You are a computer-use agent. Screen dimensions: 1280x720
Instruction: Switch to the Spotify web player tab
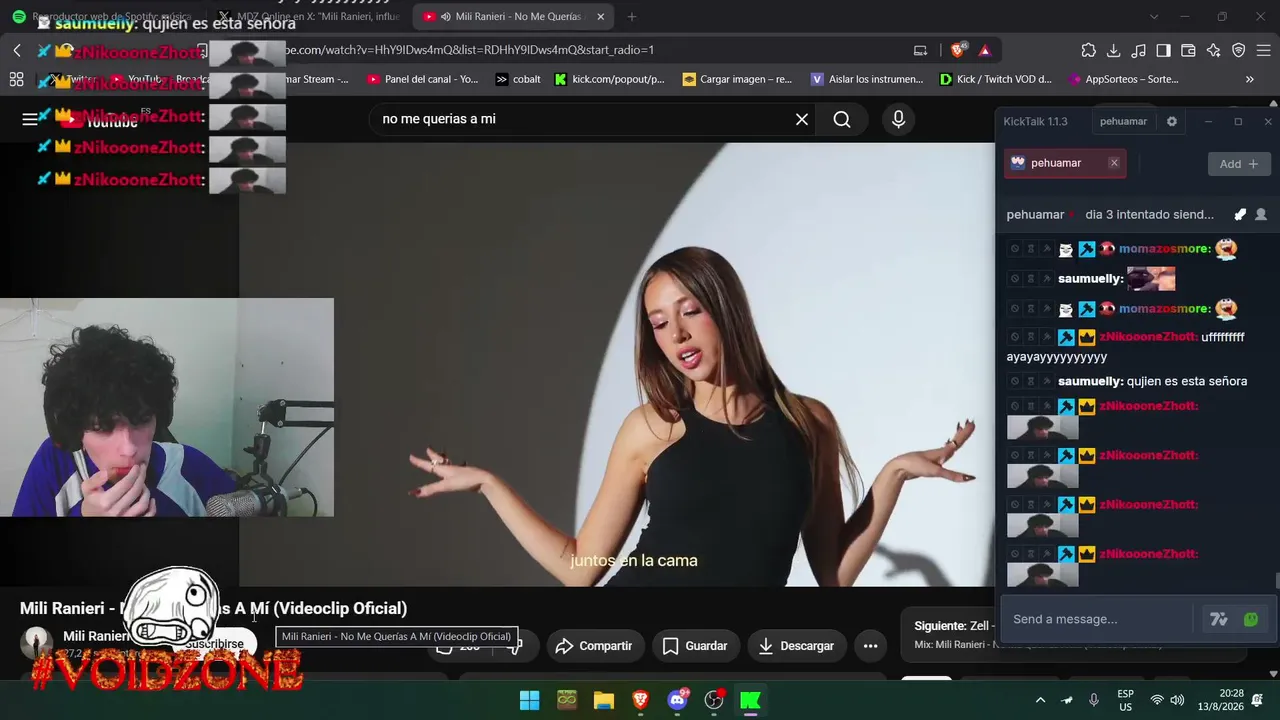coord(105,17)
